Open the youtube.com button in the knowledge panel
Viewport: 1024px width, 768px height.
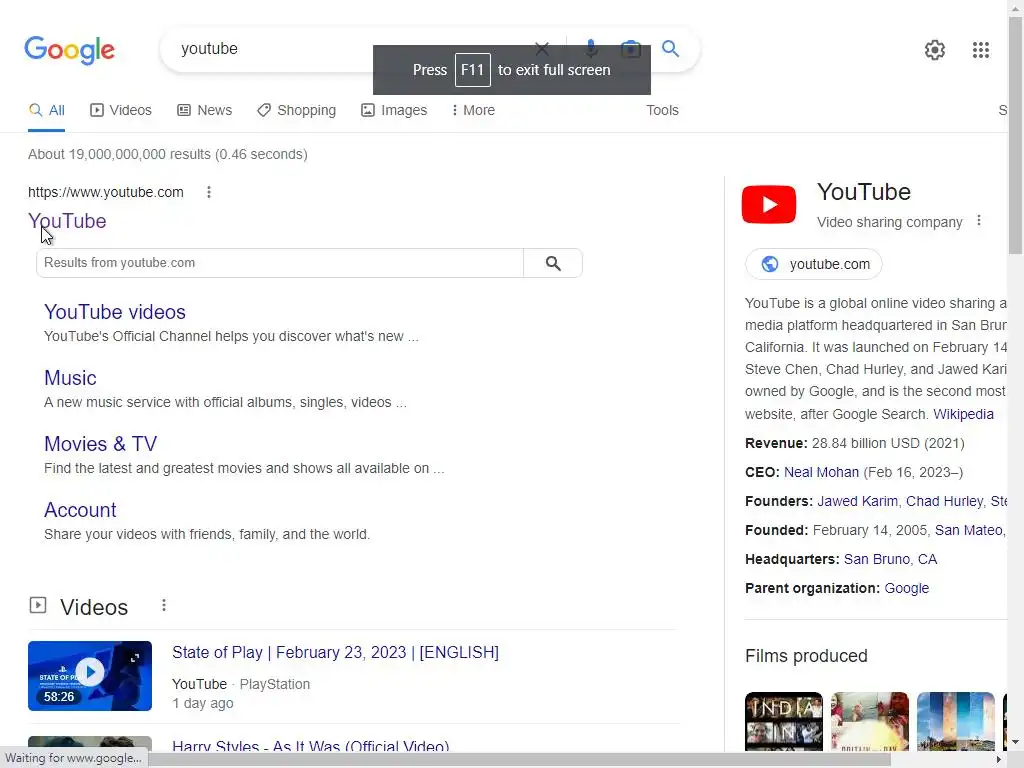point(814,264)
